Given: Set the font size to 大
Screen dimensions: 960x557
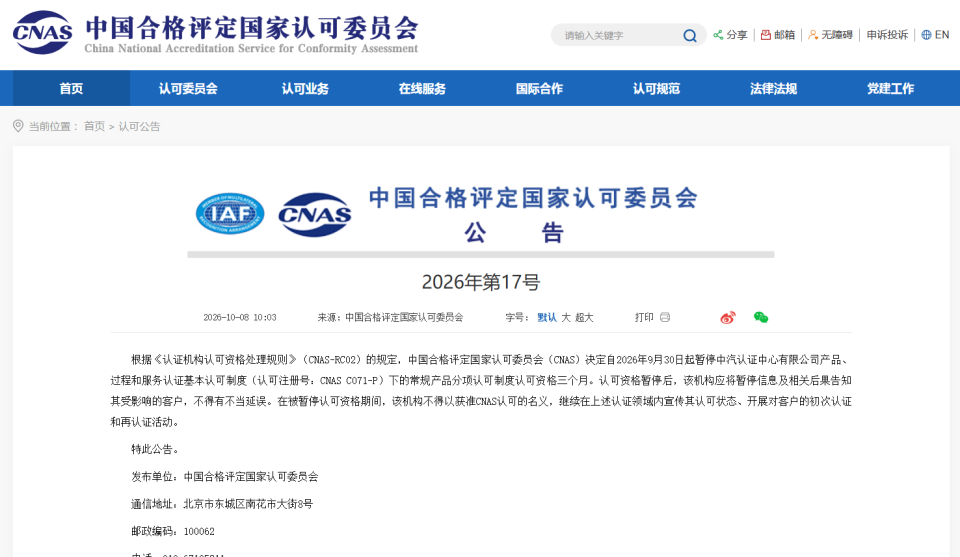Looking at the screenshot, I should pos(566,317).
